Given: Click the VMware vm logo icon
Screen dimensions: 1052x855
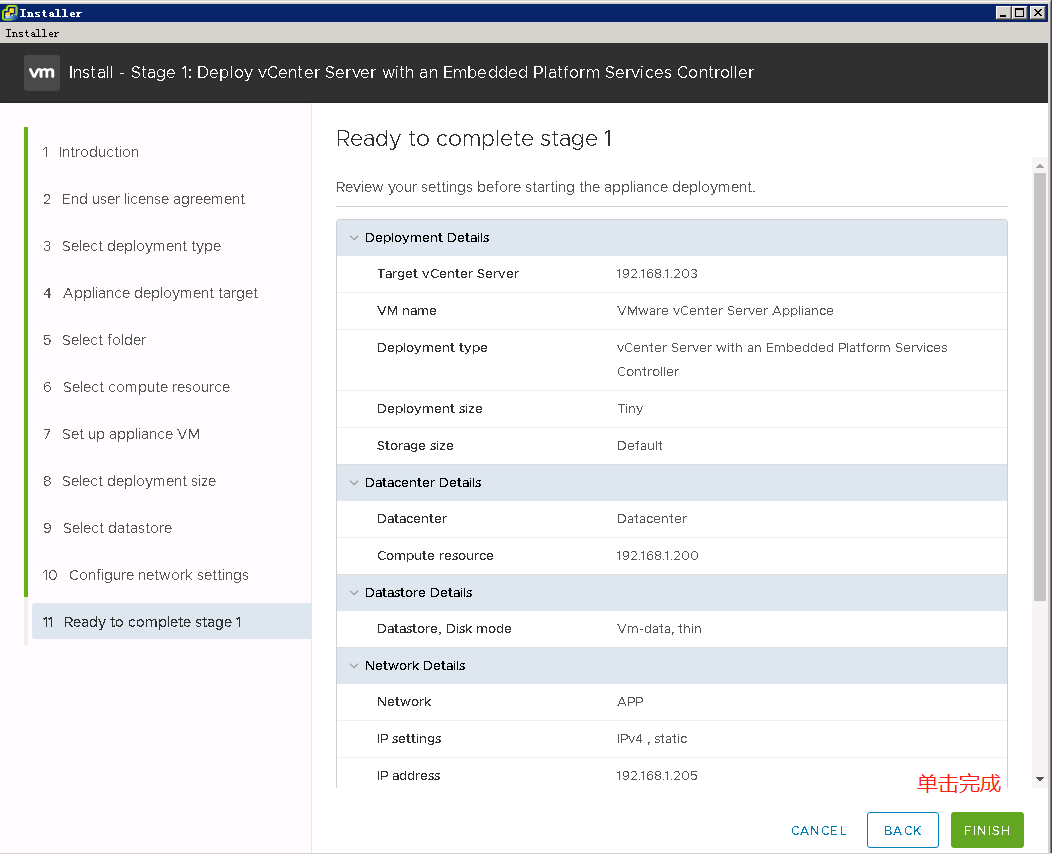Looking at the screenshot, I should pos(42,72).
